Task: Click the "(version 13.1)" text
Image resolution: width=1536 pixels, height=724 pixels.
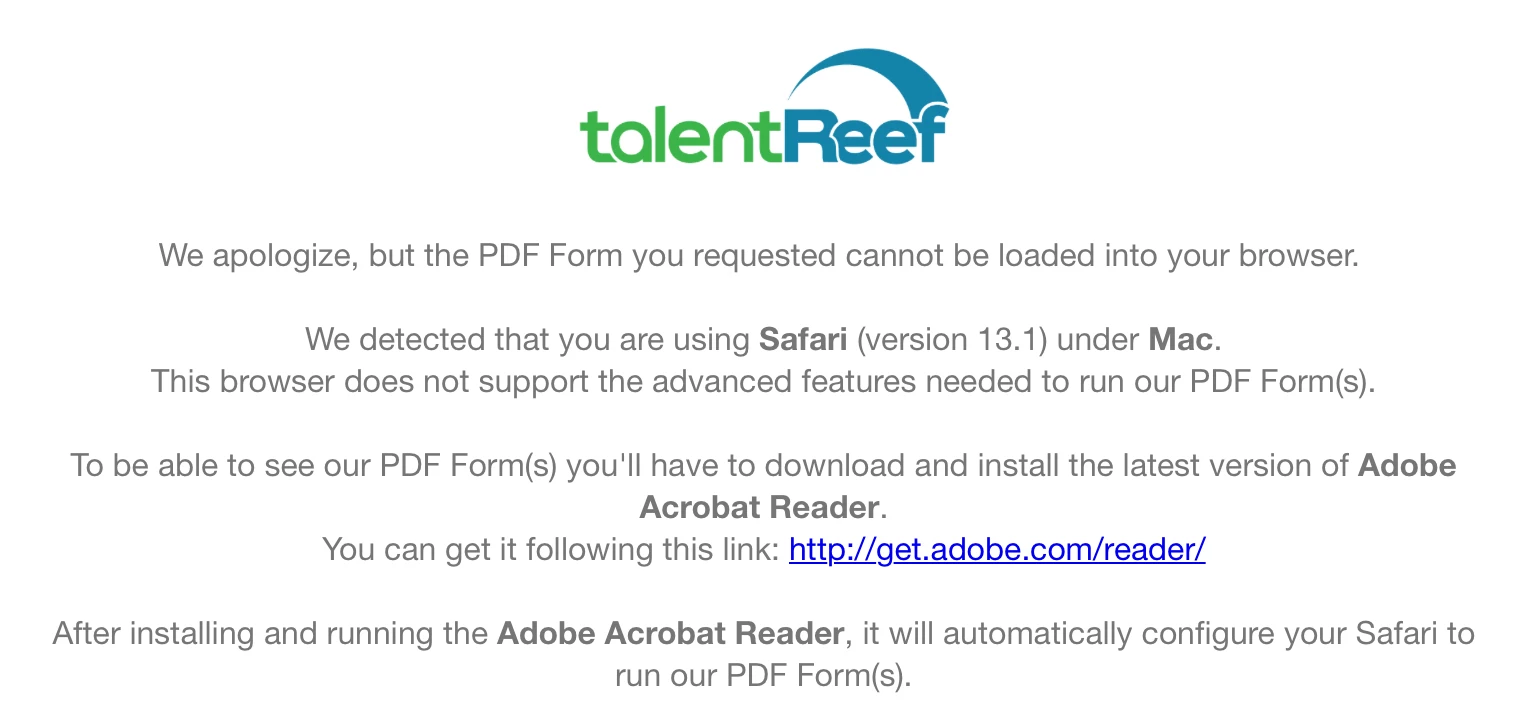Action: coord(952,339)
